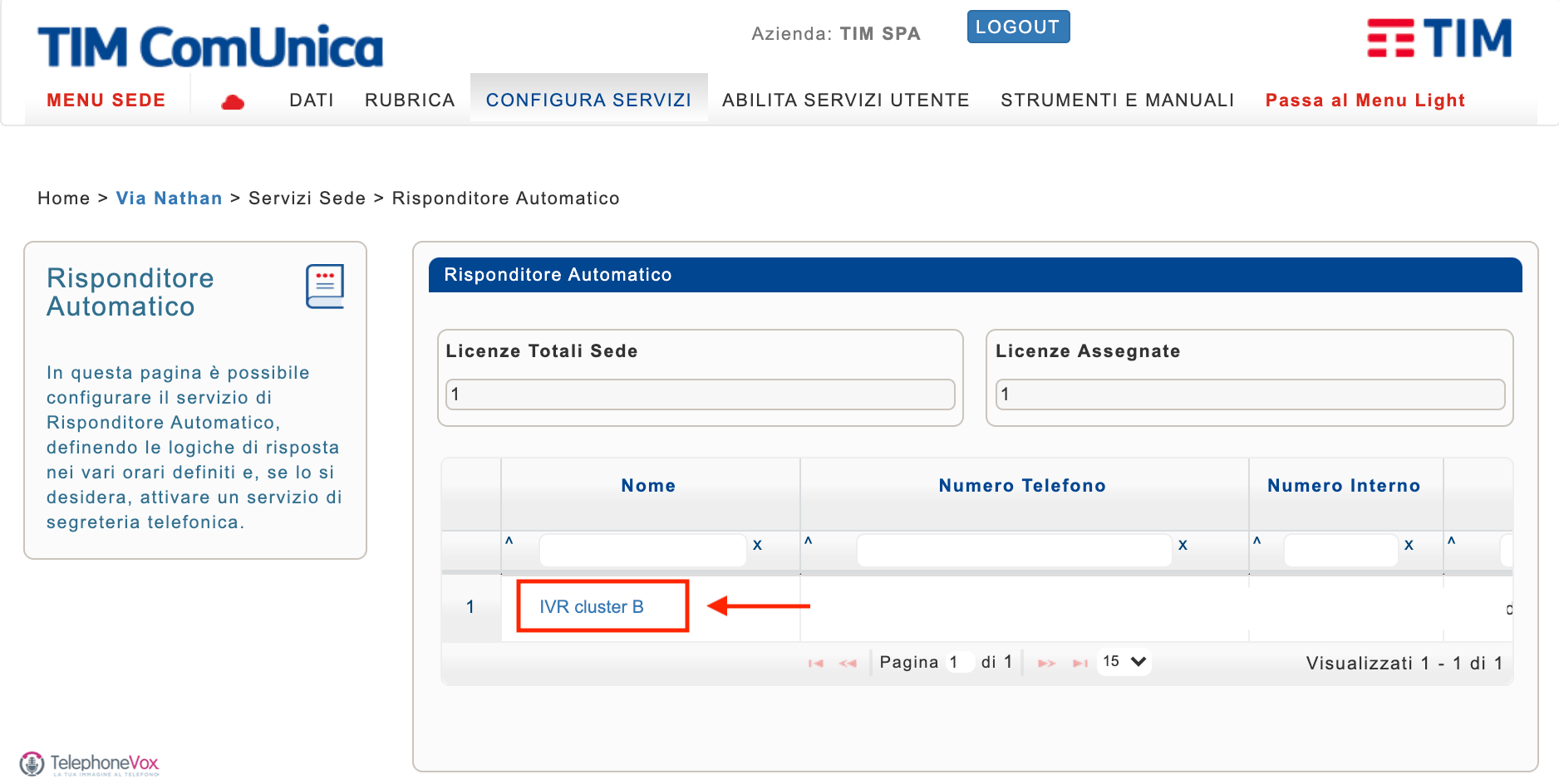Click the TelephoneVox logo
The width and height of the screenshot is (1559, 784).
[89, 763]
